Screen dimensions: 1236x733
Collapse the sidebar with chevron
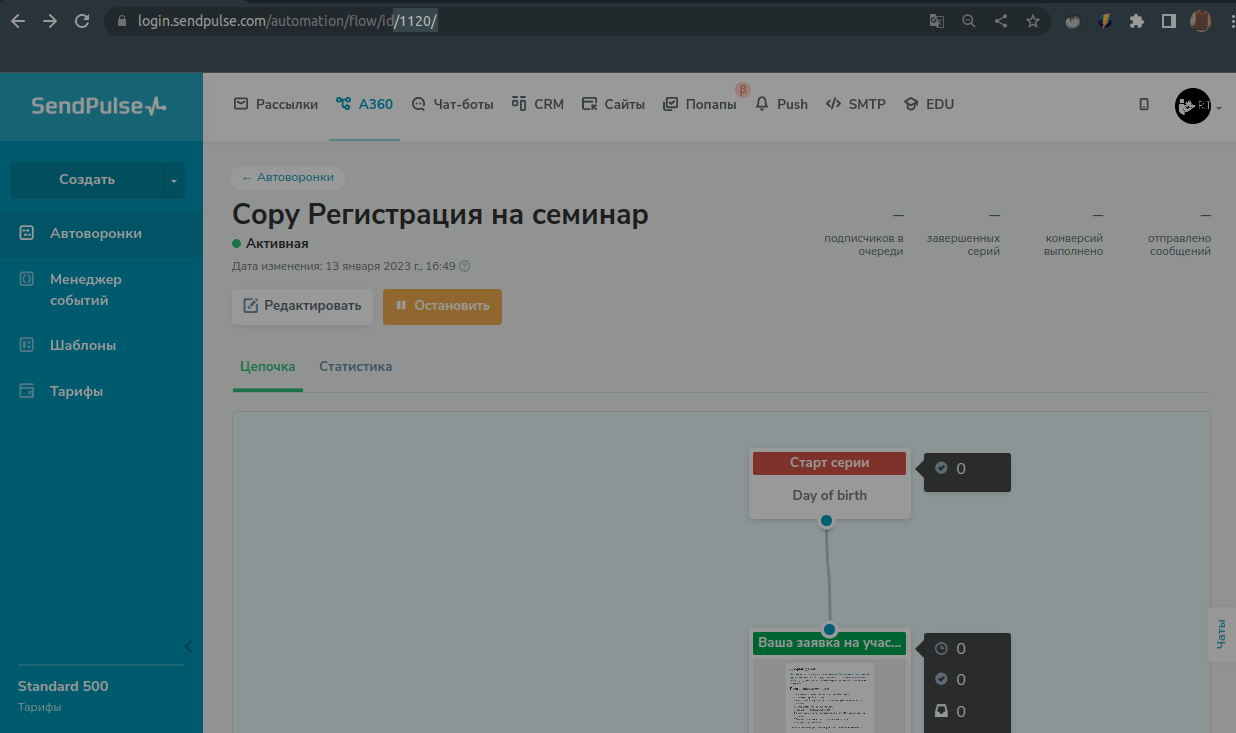click(188, 646)
